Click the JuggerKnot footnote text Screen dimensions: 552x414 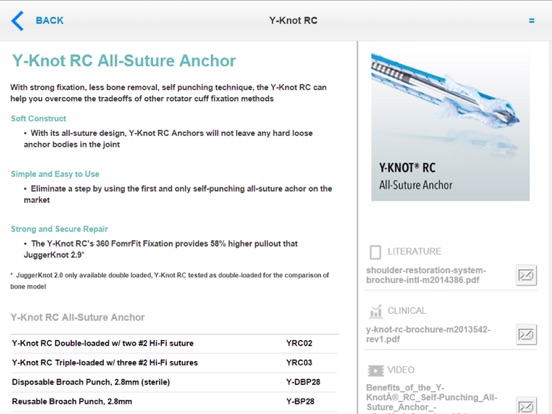170,281
